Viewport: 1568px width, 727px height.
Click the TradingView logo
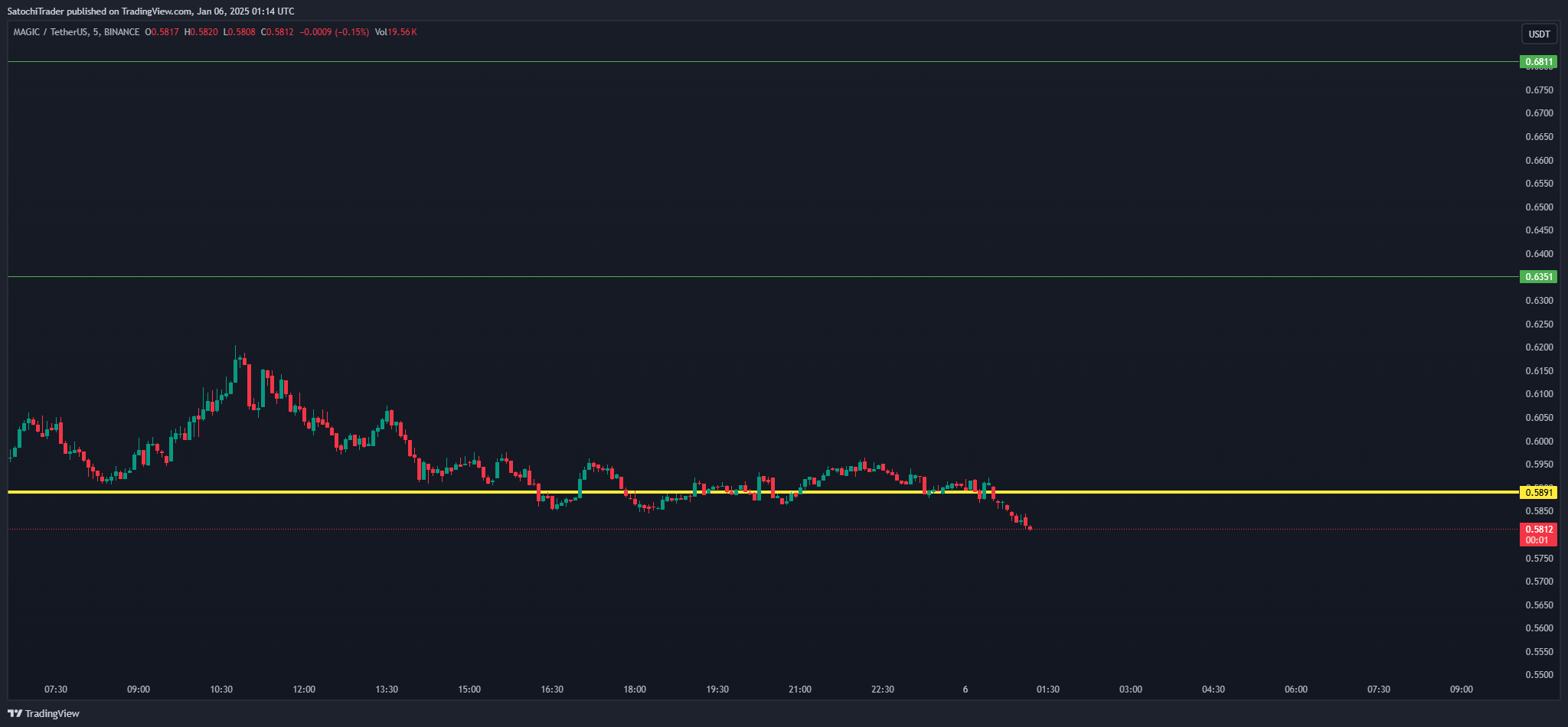click(44, 713)
